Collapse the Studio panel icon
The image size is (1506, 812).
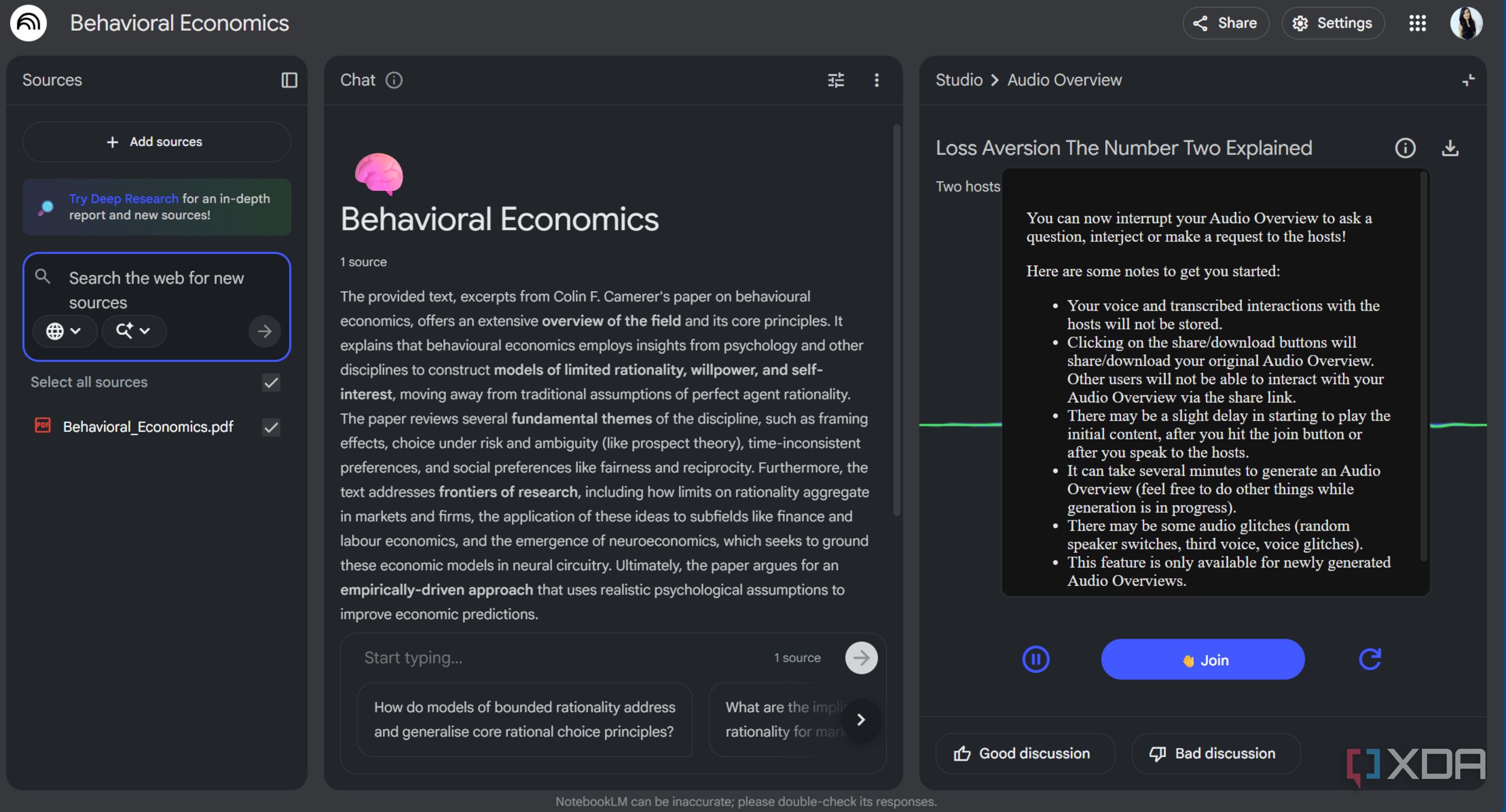pos(1468,80)
